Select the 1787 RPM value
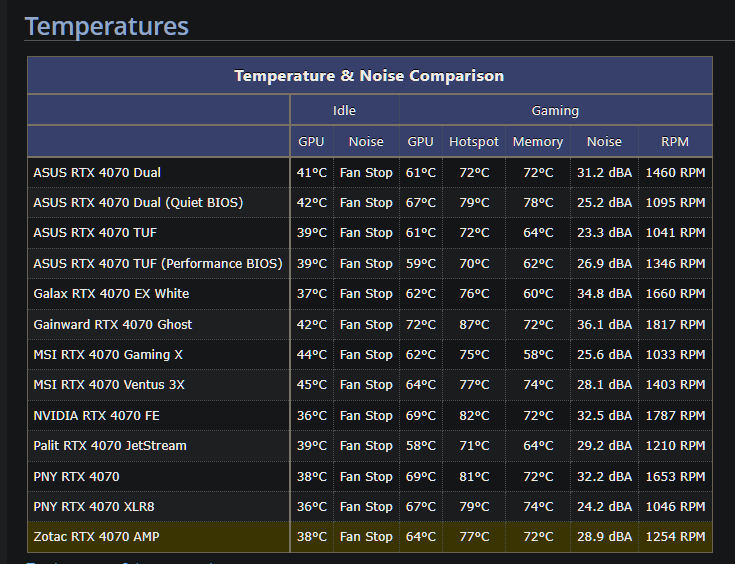 pyautogui.click(x=675, y=415)
